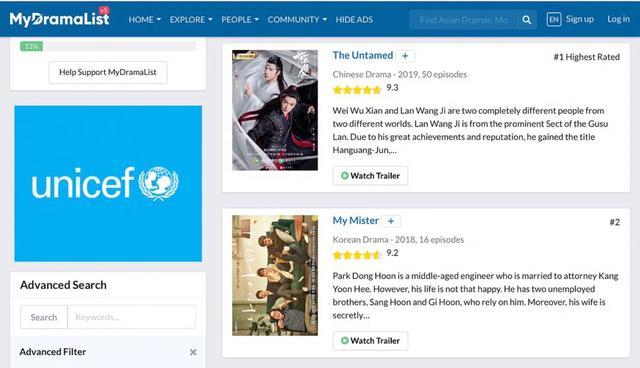Select HIDE ADS in the navigation bar
640x368 pixels.
pos(354,20)
